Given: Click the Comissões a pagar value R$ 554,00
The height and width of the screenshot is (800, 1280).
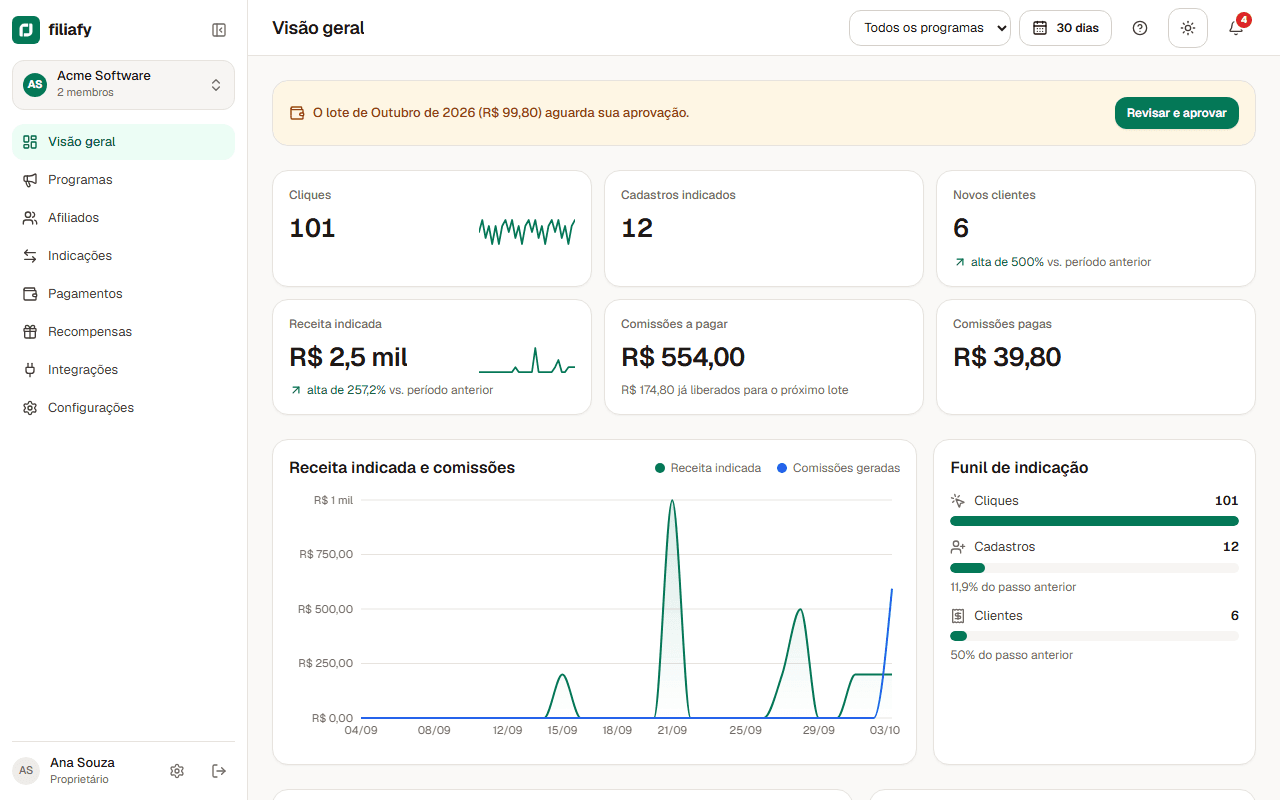Looking at the screenshot, I should coord(683,357).
